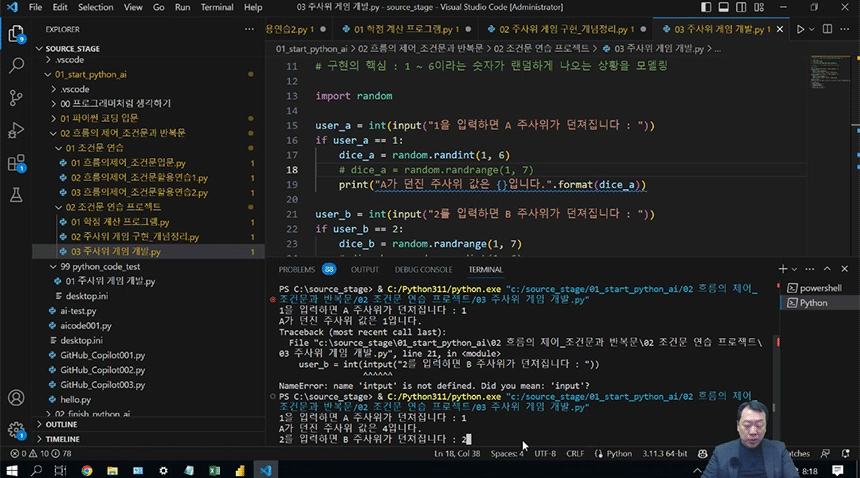860x478 pixels.
Task: Open the Run and Debug view
Action: [16, 130]
